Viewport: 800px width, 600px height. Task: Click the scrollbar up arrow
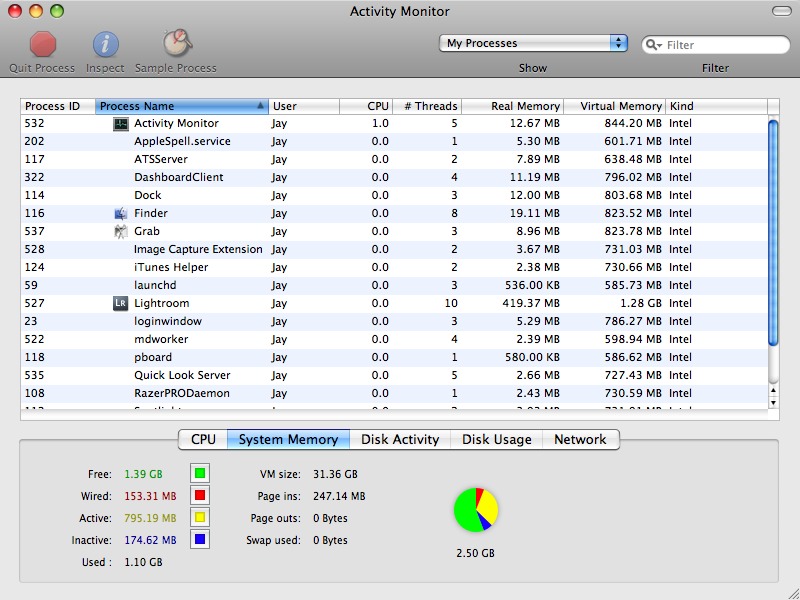pos(773,391)
